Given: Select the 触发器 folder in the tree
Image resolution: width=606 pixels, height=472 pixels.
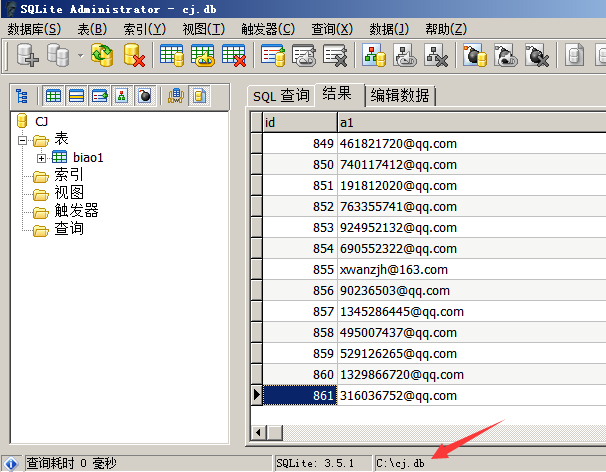Looking at the screenshot, I should coord(76,211).
